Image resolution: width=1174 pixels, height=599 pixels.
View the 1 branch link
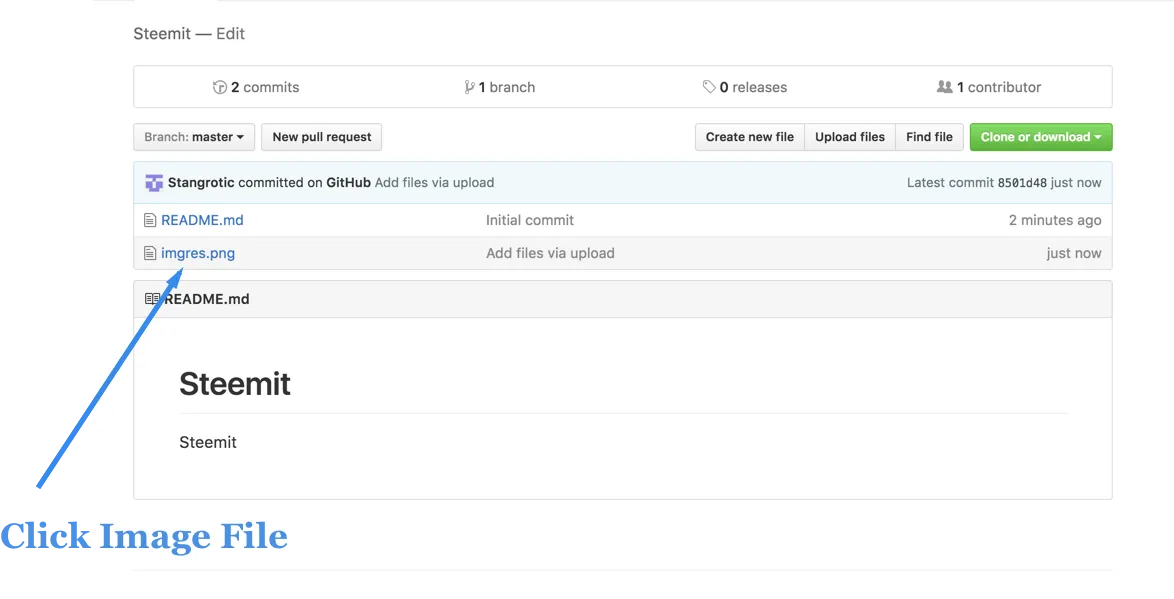click(x=499, y=87)
